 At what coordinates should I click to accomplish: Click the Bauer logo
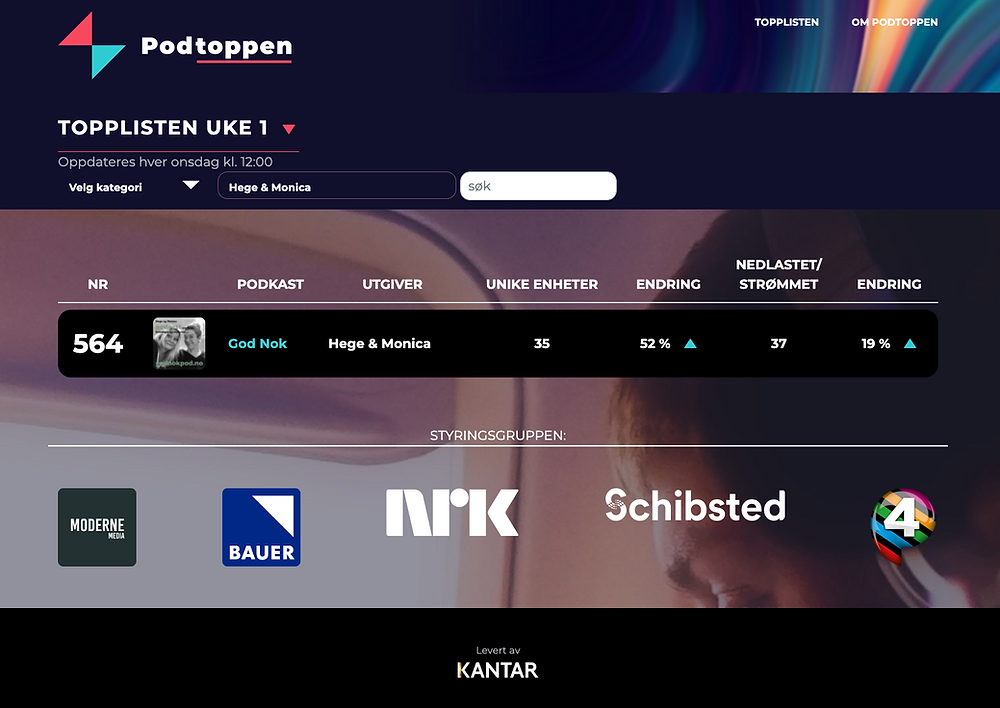click(x=261, y=527)
